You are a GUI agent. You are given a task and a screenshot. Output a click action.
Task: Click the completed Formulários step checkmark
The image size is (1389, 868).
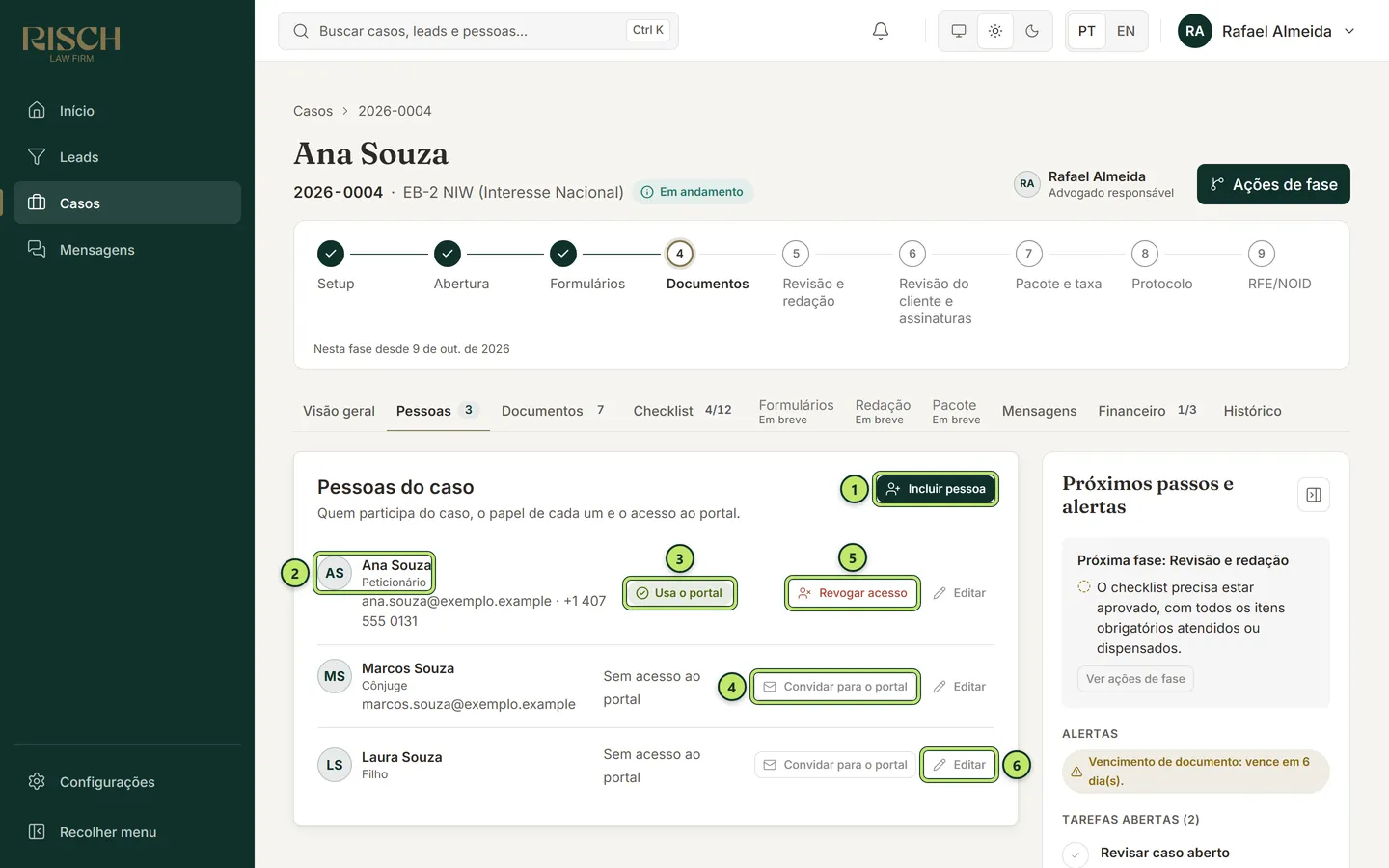[x=563, y=254]
